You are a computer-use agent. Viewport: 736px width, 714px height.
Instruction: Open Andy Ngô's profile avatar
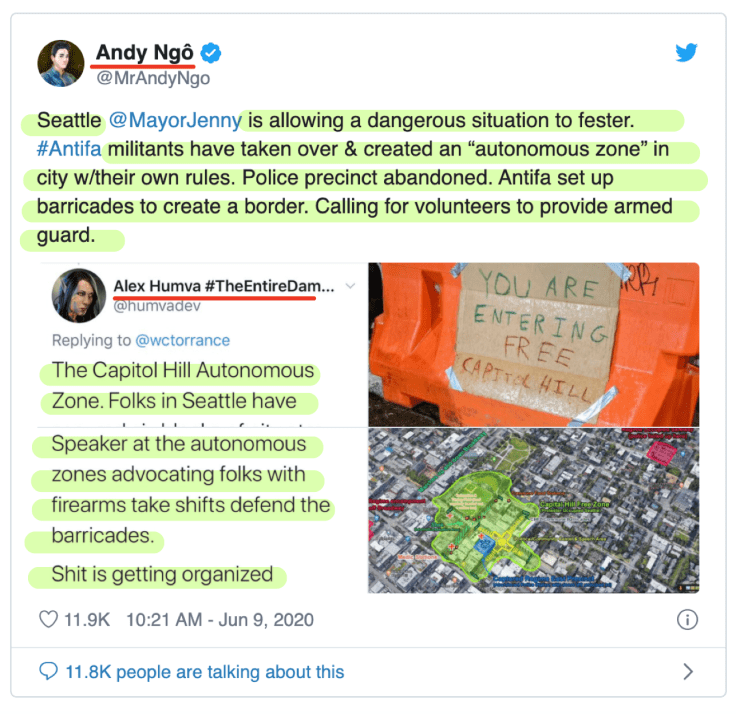tap(61, 63)
